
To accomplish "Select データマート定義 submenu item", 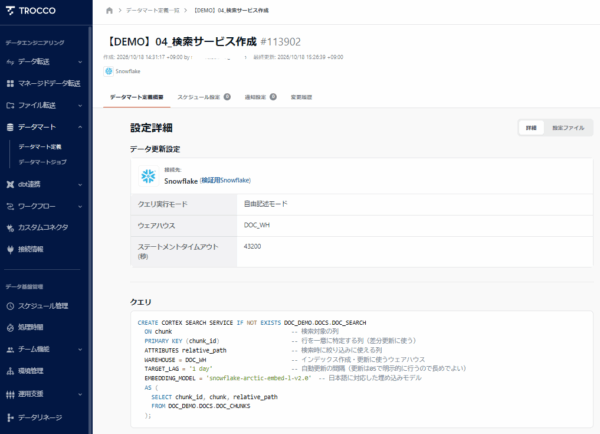I will (40, 147).
